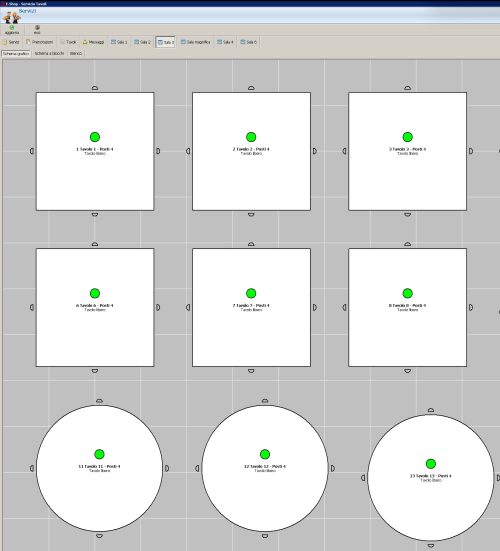This screenshot has width=500, height=551.
Task: Switch to the Sala 6 room tab
Action: [248, 42]
